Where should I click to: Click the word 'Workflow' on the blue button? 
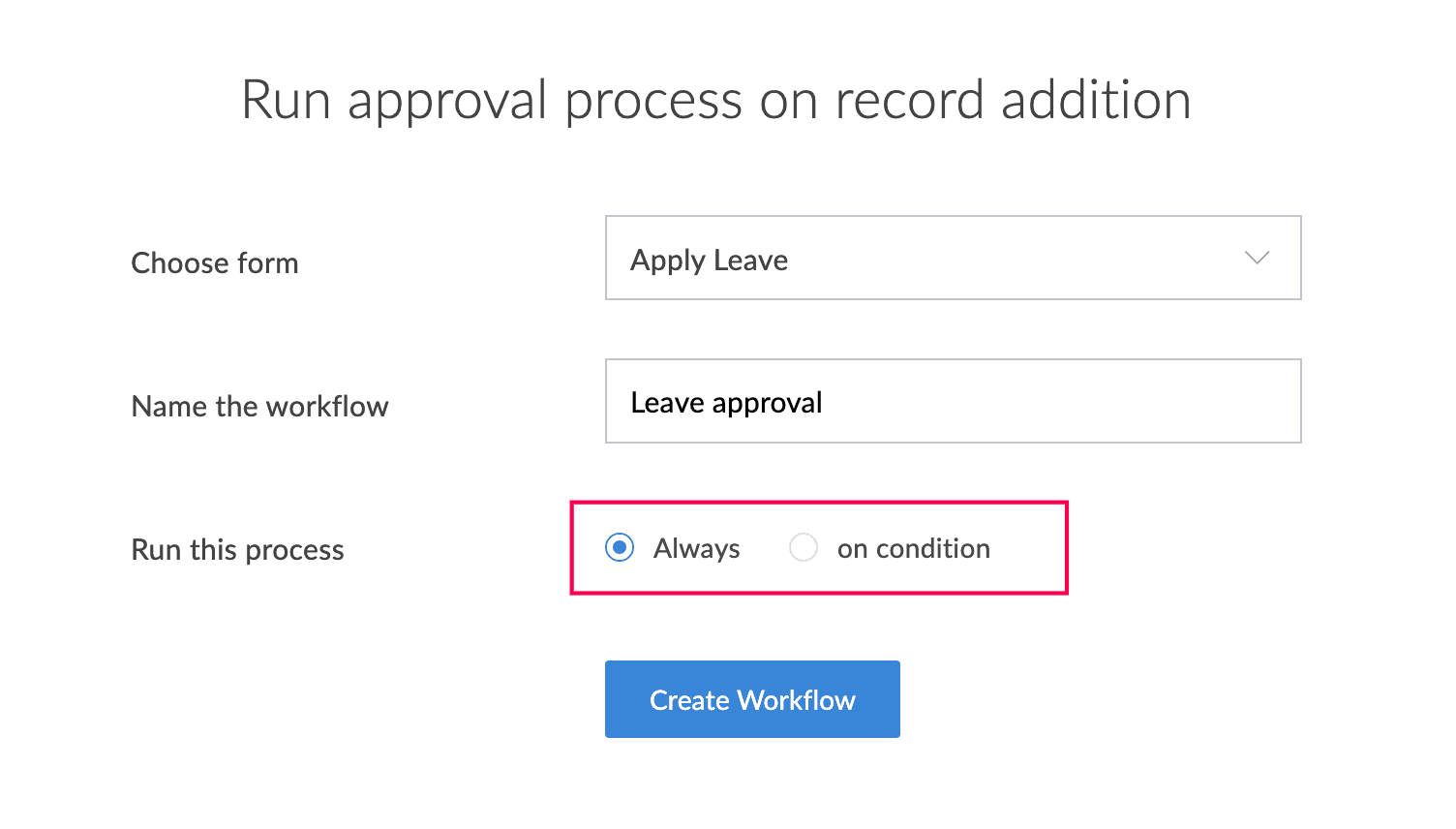(796, 700)
